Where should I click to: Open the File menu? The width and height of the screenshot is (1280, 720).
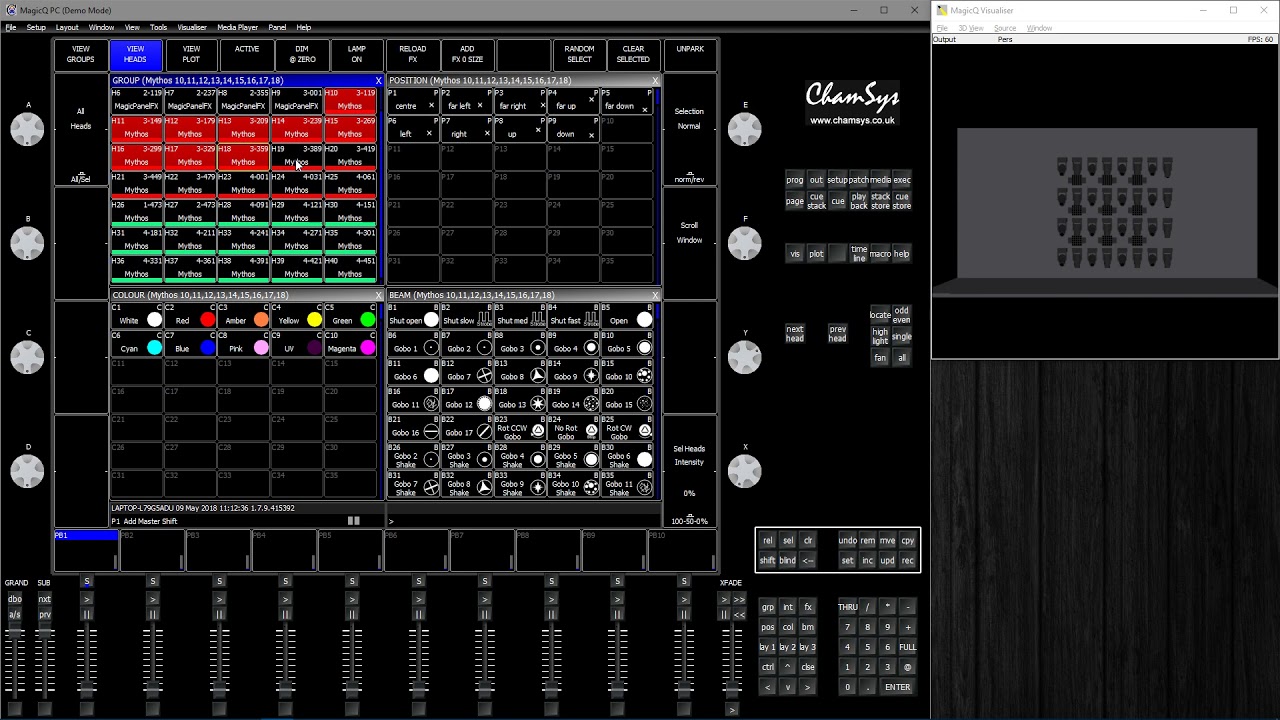pos(10,27)
